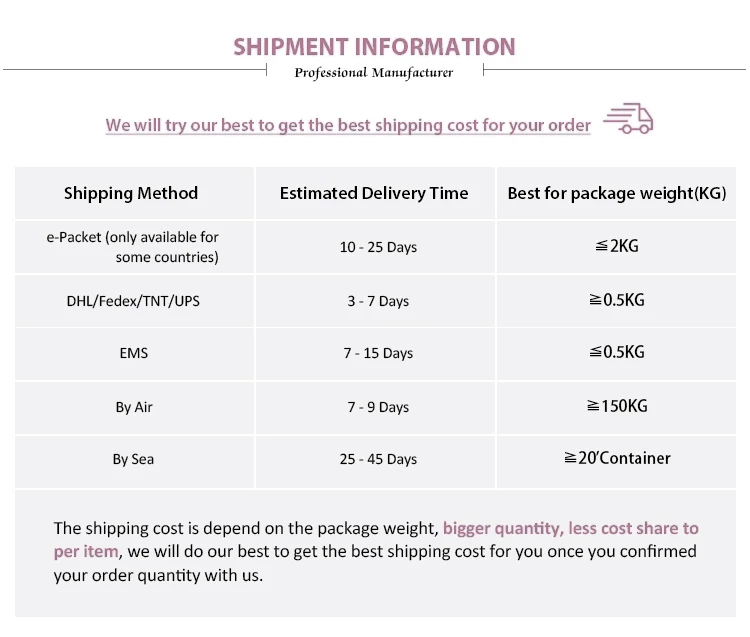The width and height of the screenshot is (750, 637).
Task: Click the ≧20'Container weight cell
Action: (616, 458)
